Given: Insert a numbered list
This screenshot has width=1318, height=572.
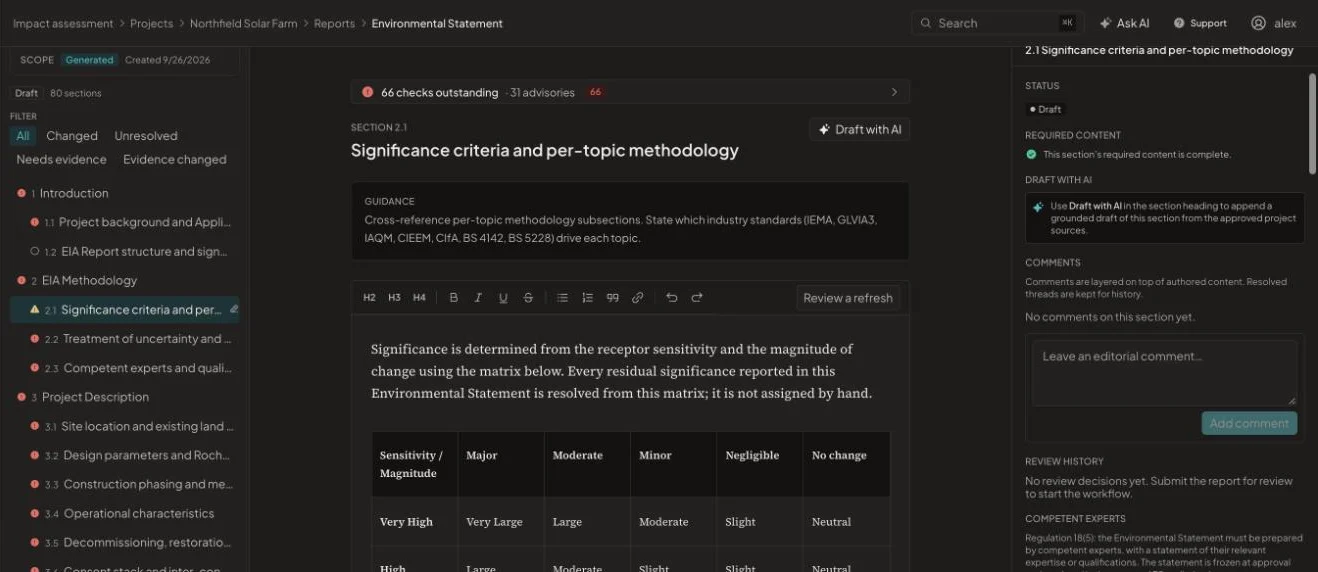Looking at the screenshot, I should pyautogui.click(x=587, y=298).
